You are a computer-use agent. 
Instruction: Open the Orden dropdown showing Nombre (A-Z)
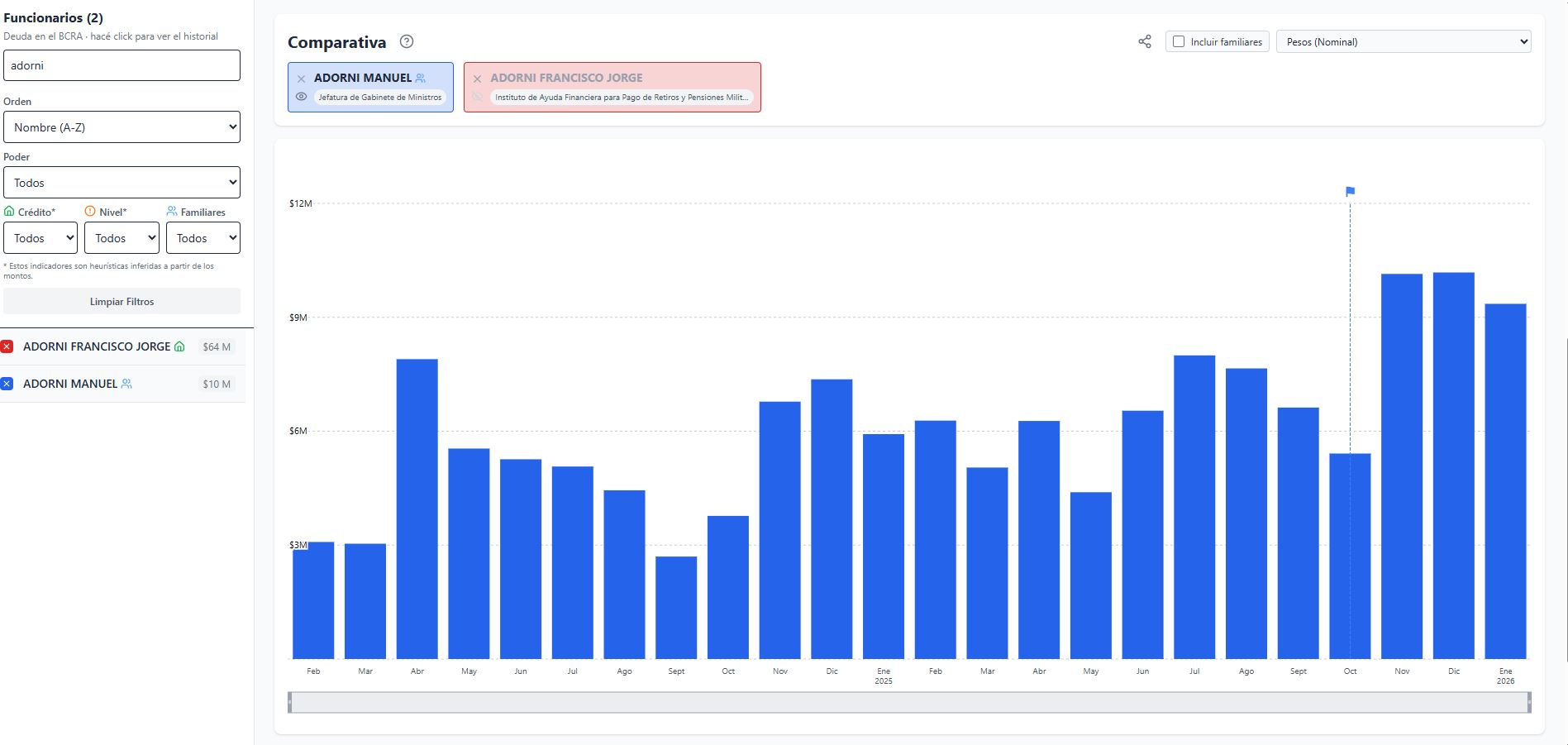[122, 127]
